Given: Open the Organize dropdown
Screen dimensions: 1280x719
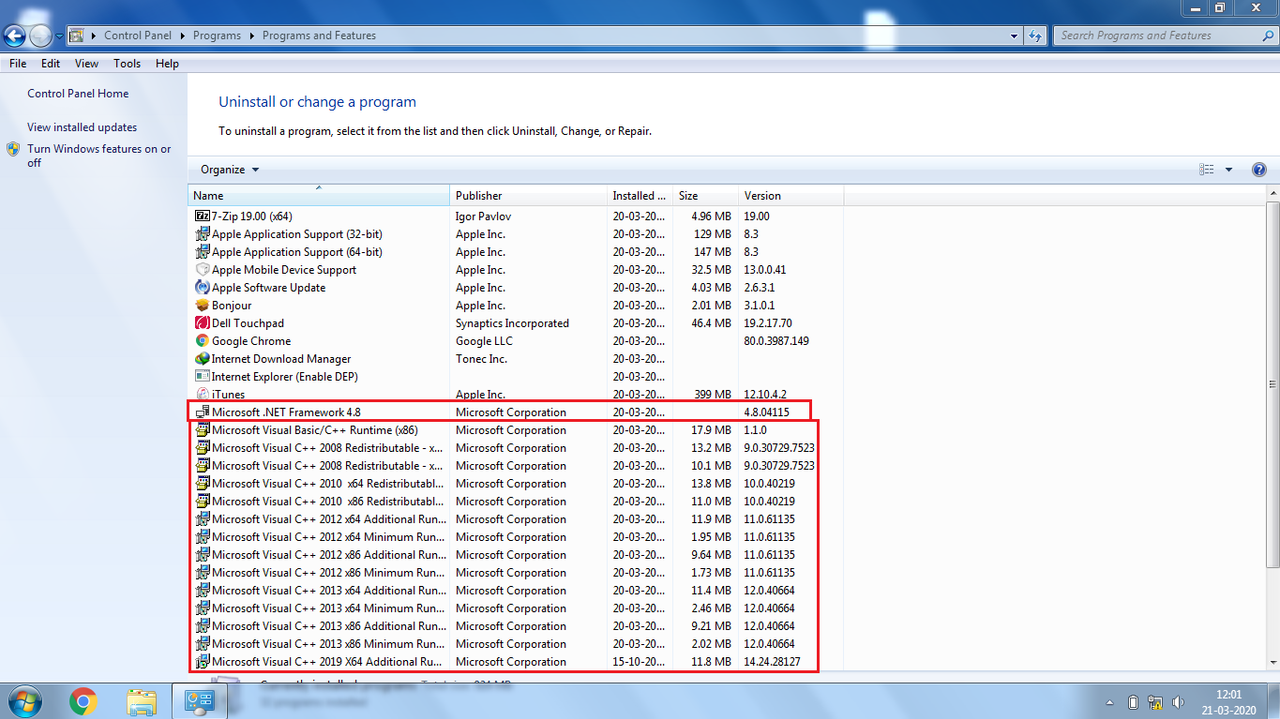Looking at the screenshot, I should coord(229,170).
